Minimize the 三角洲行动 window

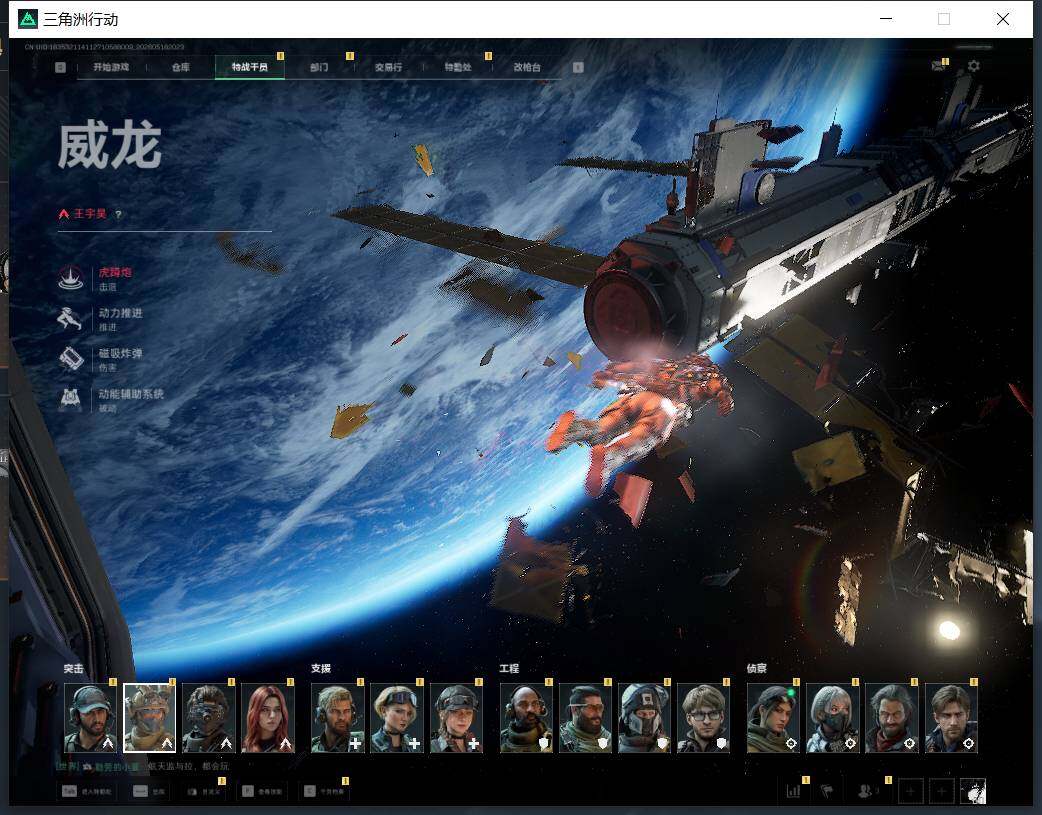[886, 19]
